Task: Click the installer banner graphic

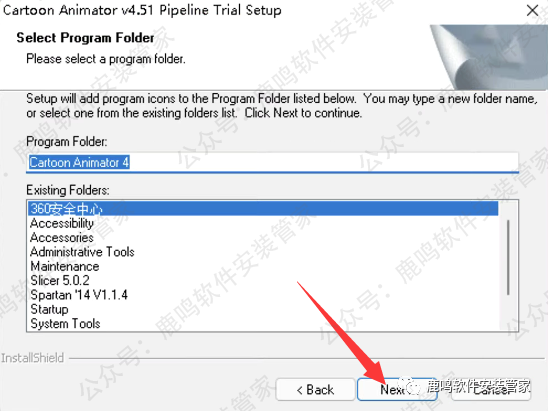Action: [489, 56]
